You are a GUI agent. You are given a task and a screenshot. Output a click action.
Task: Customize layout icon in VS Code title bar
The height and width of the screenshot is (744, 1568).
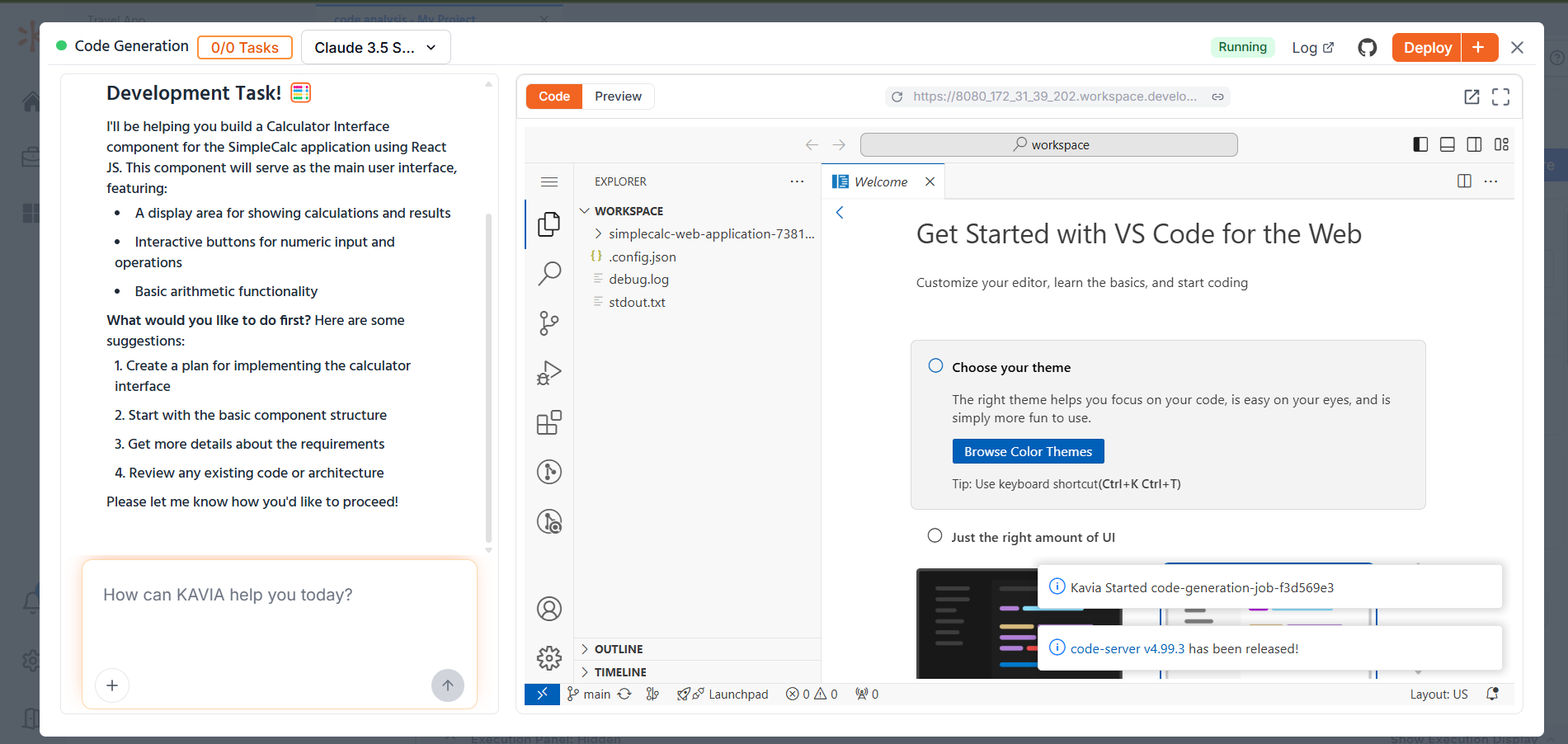[1501, 144]
